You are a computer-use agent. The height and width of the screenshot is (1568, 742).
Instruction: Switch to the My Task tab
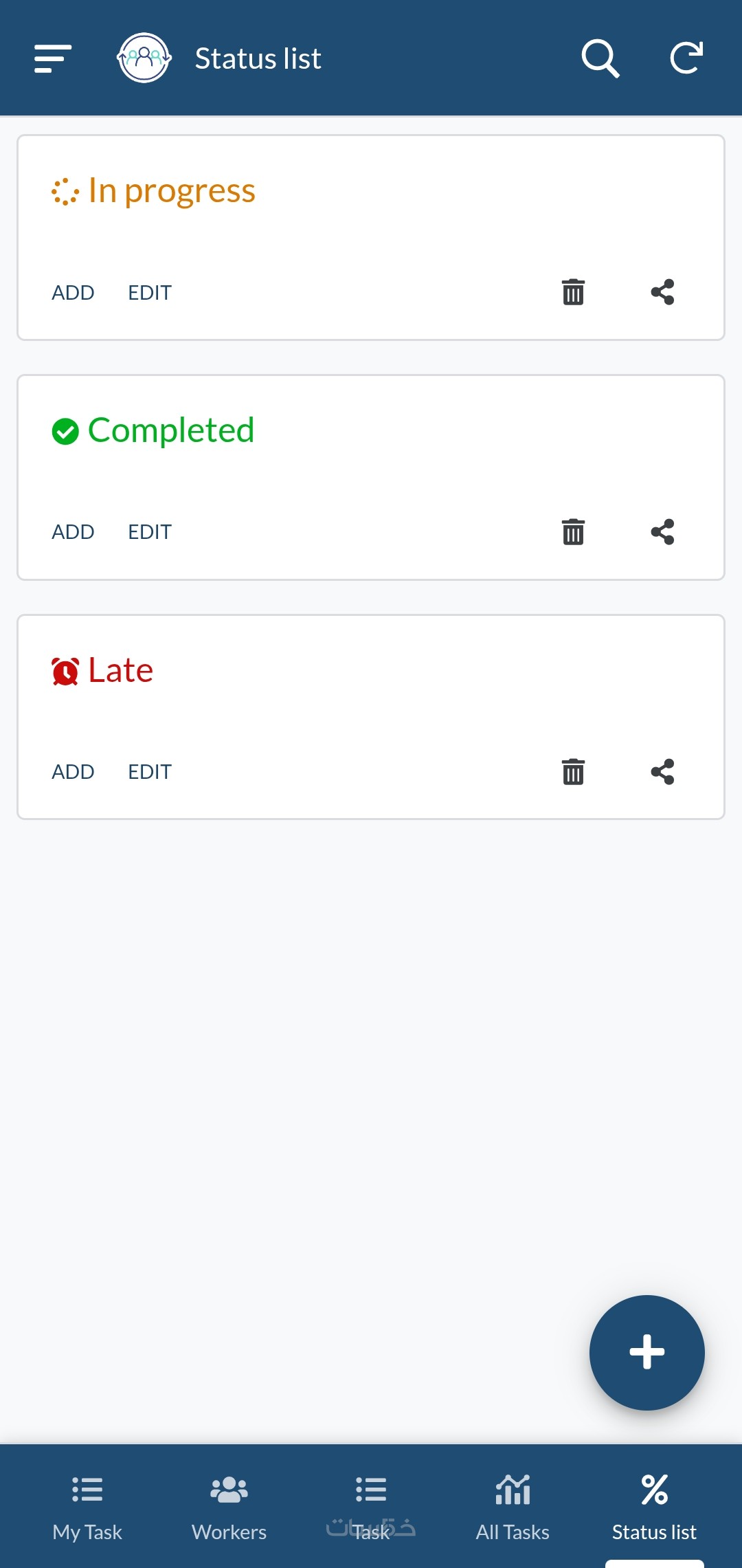pos(87,1505)
